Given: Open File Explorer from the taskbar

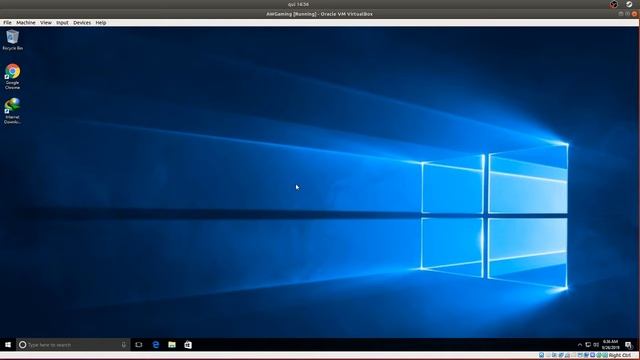Looking at the screenshot, I should click(x=172, y=345).
